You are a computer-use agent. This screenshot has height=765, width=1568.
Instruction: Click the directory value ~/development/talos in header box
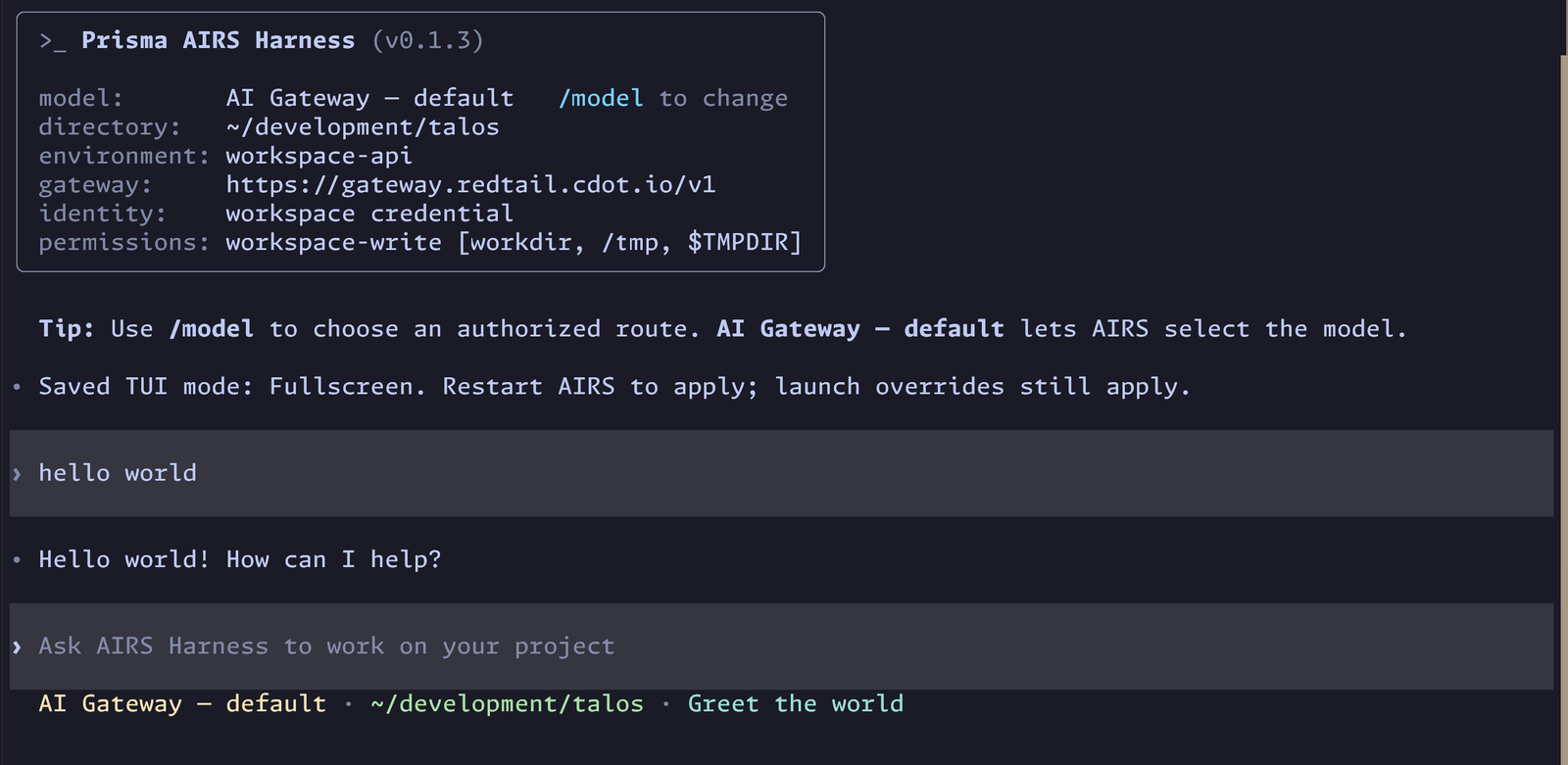(x=363, y=127)
